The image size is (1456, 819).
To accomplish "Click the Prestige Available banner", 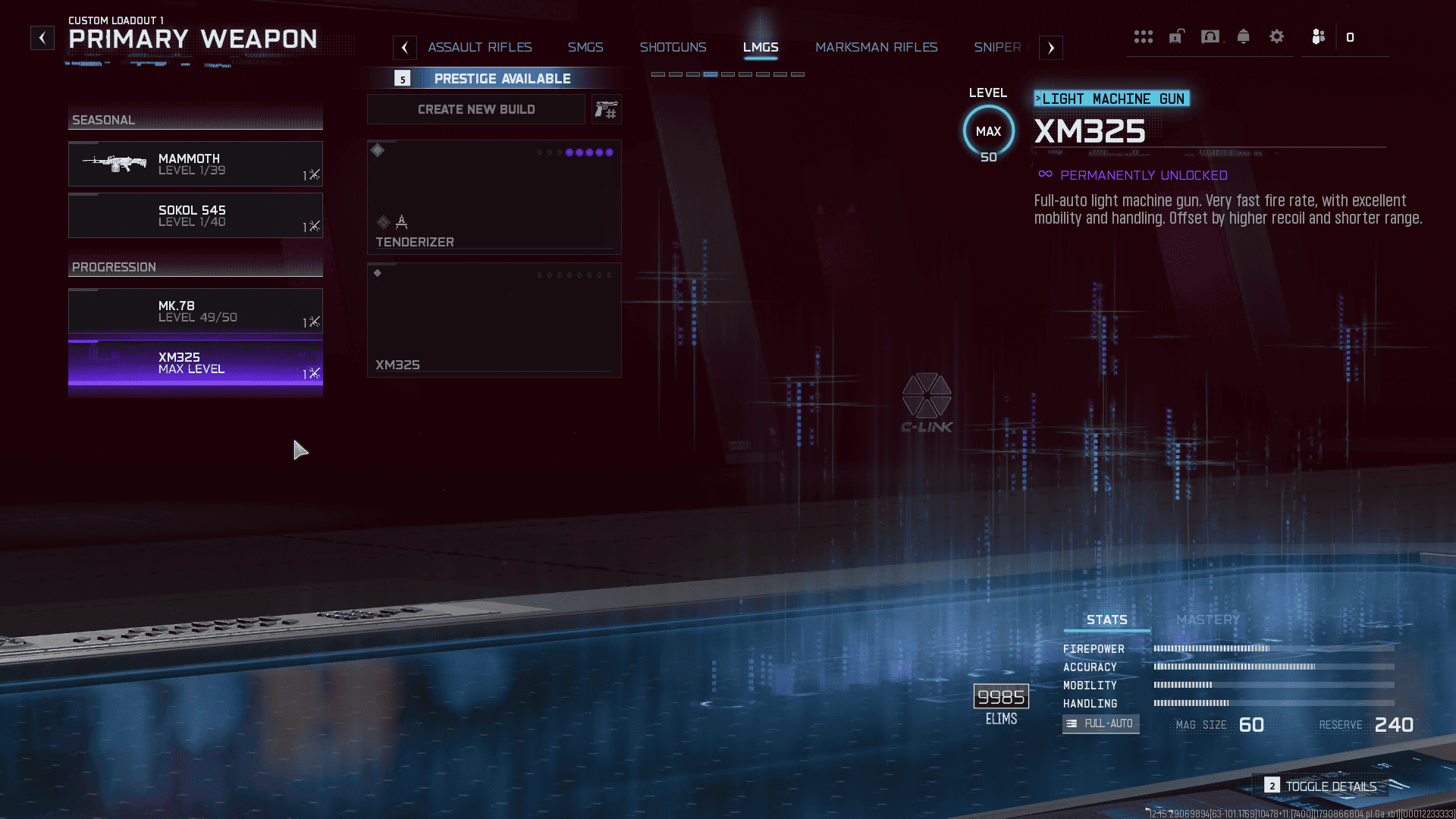I will click(494, 78).
